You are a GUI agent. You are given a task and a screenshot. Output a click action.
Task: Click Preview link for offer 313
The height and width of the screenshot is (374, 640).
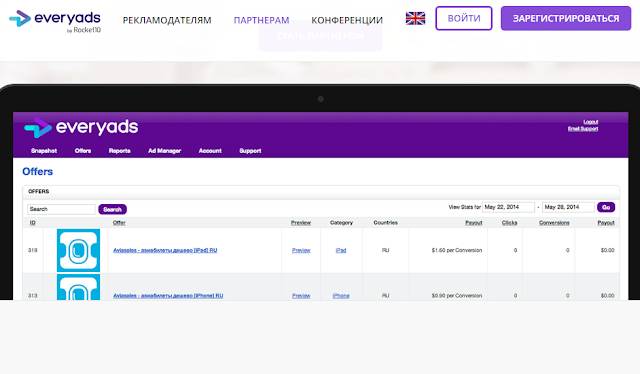point(301,296)
